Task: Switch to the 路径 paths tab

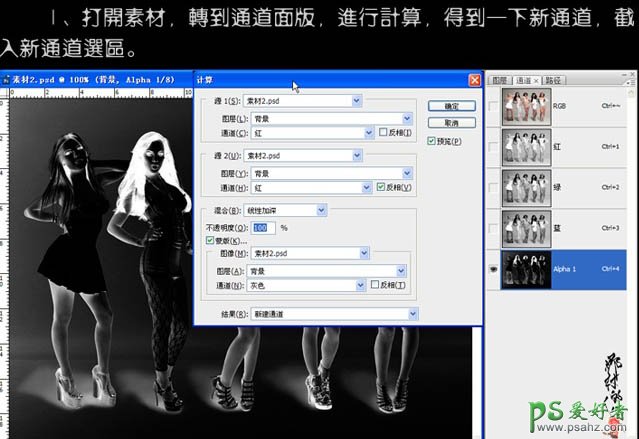Action: pyautogui.click(x=553, y=79)
